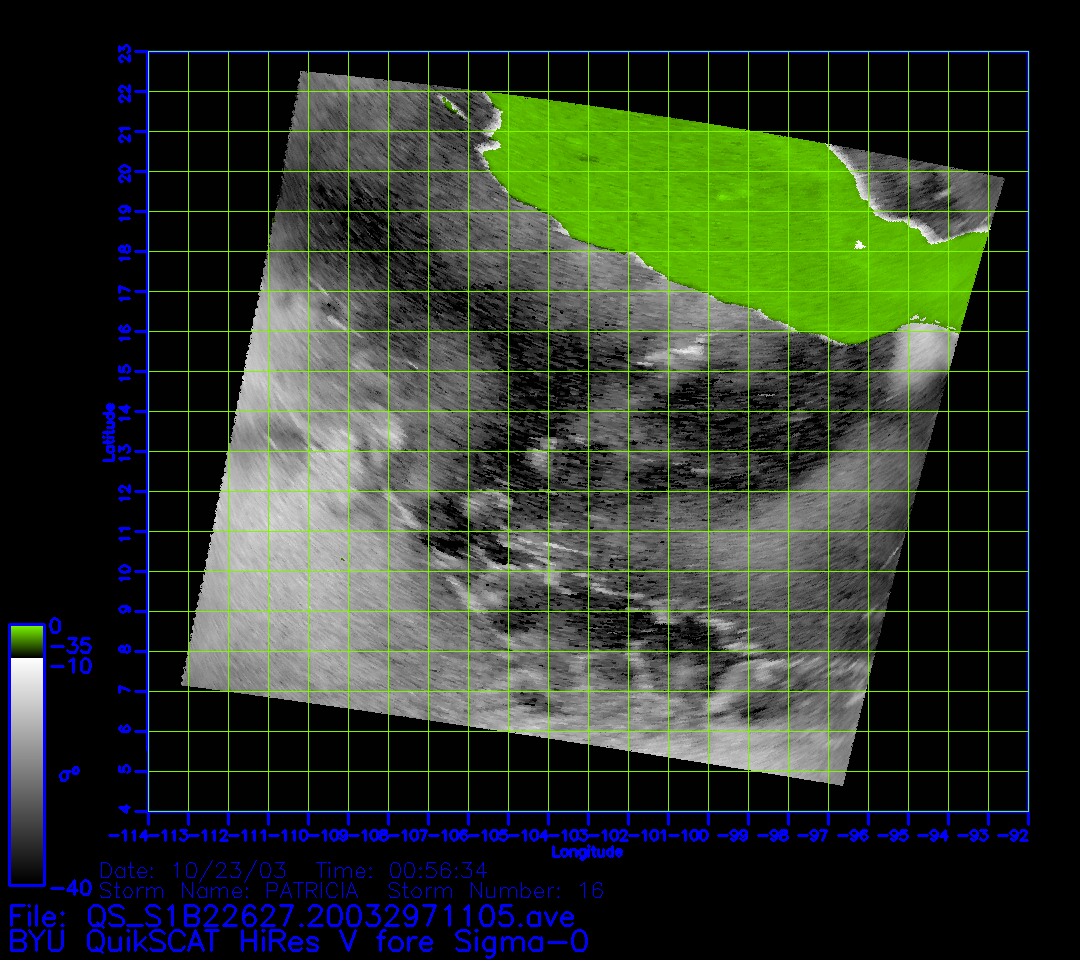The image size is (1080, 960).
Task: Click the Storm Name: PATRICIA label
Action: click(228, 890)
